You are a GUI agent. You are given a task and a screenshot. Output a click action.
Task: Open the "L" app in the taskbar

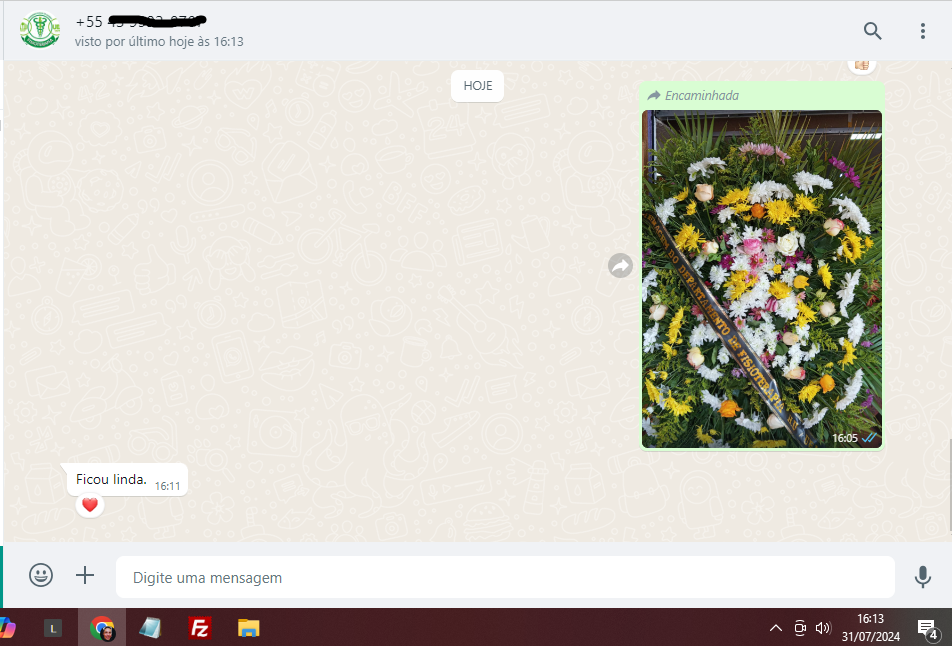[53, 628]
